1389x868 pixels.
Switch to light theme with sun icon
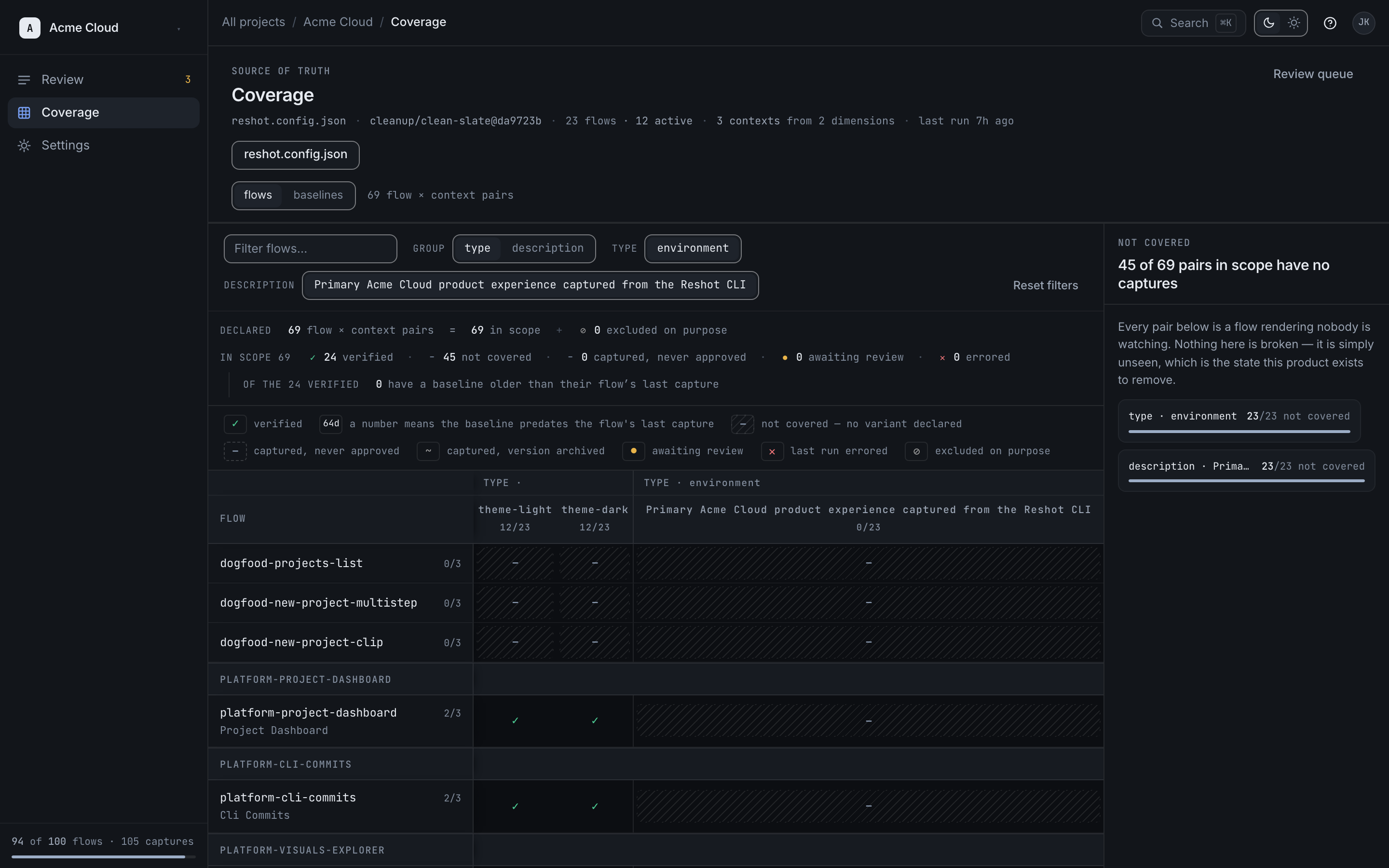pos(1294,23)
